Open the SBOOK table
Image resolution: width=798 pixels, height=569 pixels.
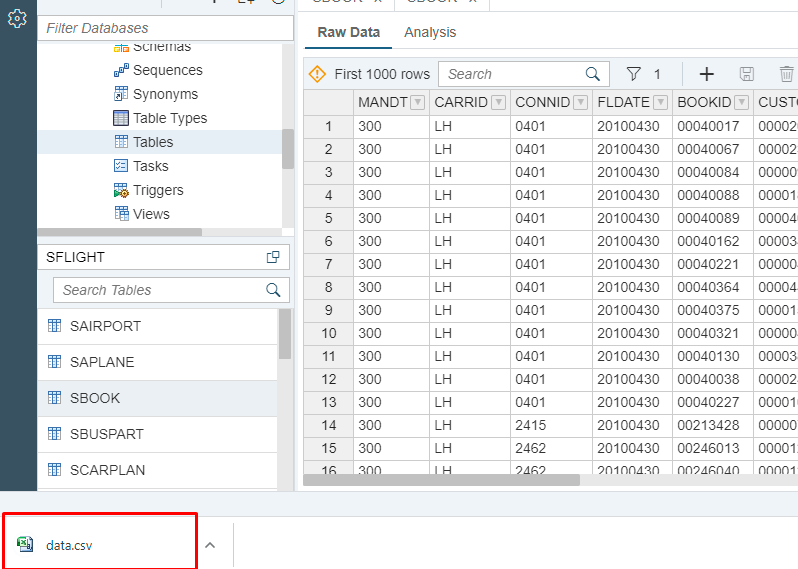(158, 399)
